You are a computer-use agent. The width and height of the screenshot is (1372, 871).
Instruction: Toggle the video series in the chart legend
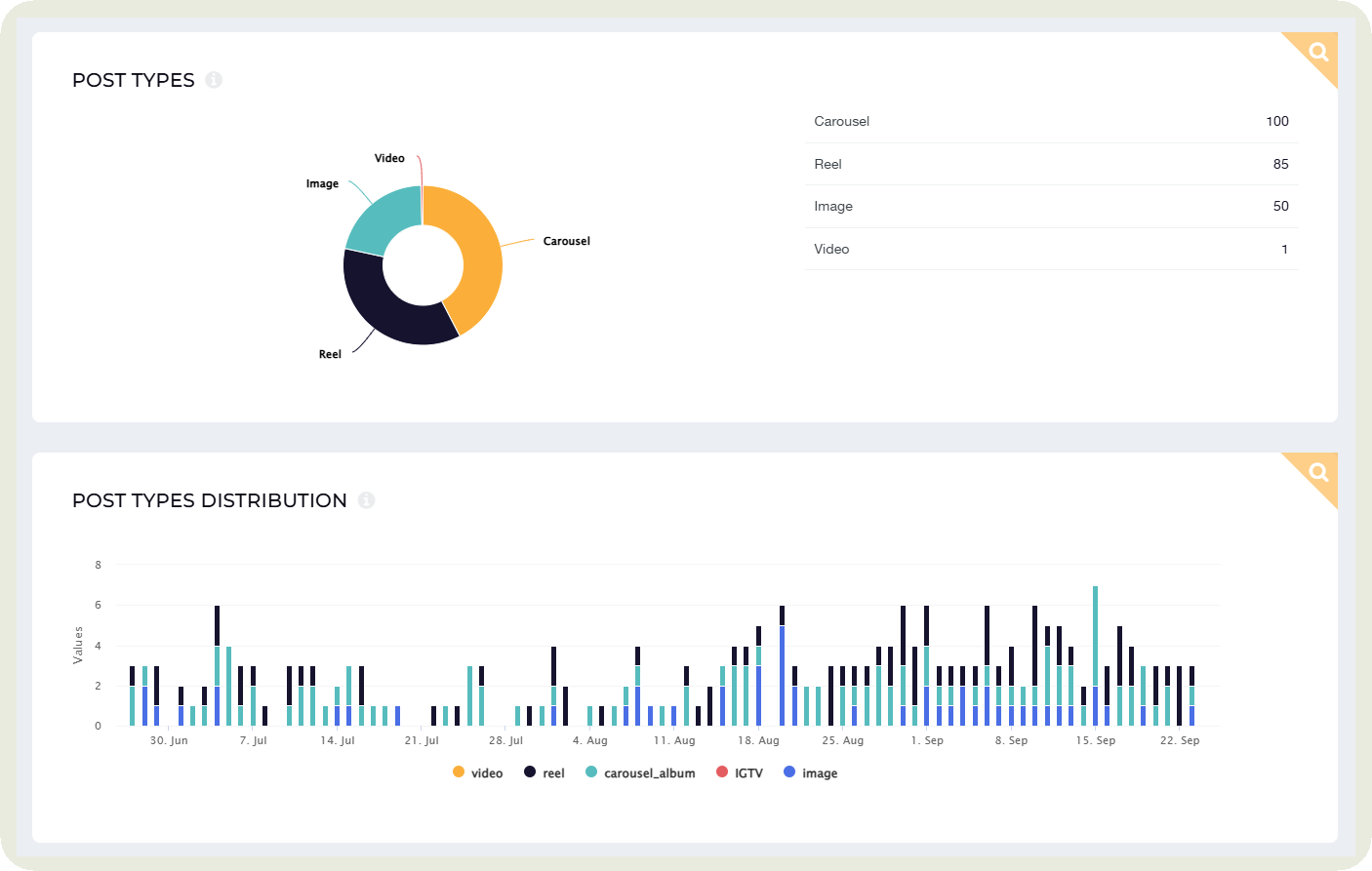[x=477, y=772]
